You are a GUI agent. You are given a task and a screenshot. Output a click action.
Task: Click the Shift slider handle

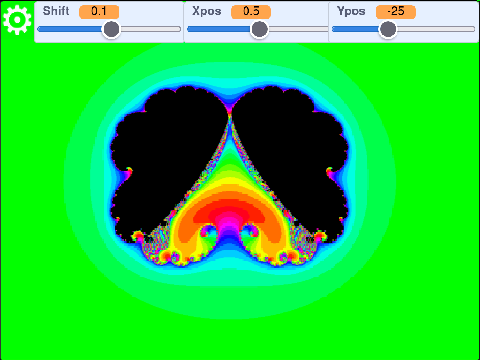tap(111, 29)
